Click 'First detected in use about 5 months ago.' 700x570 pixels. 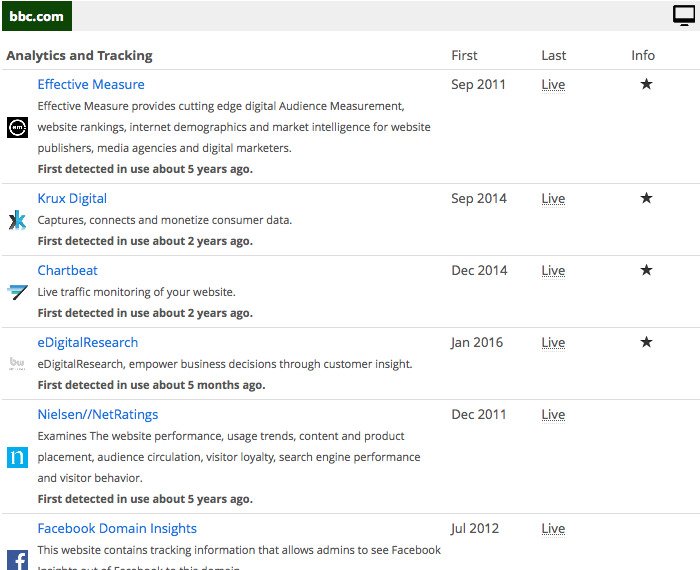[151, 385]
